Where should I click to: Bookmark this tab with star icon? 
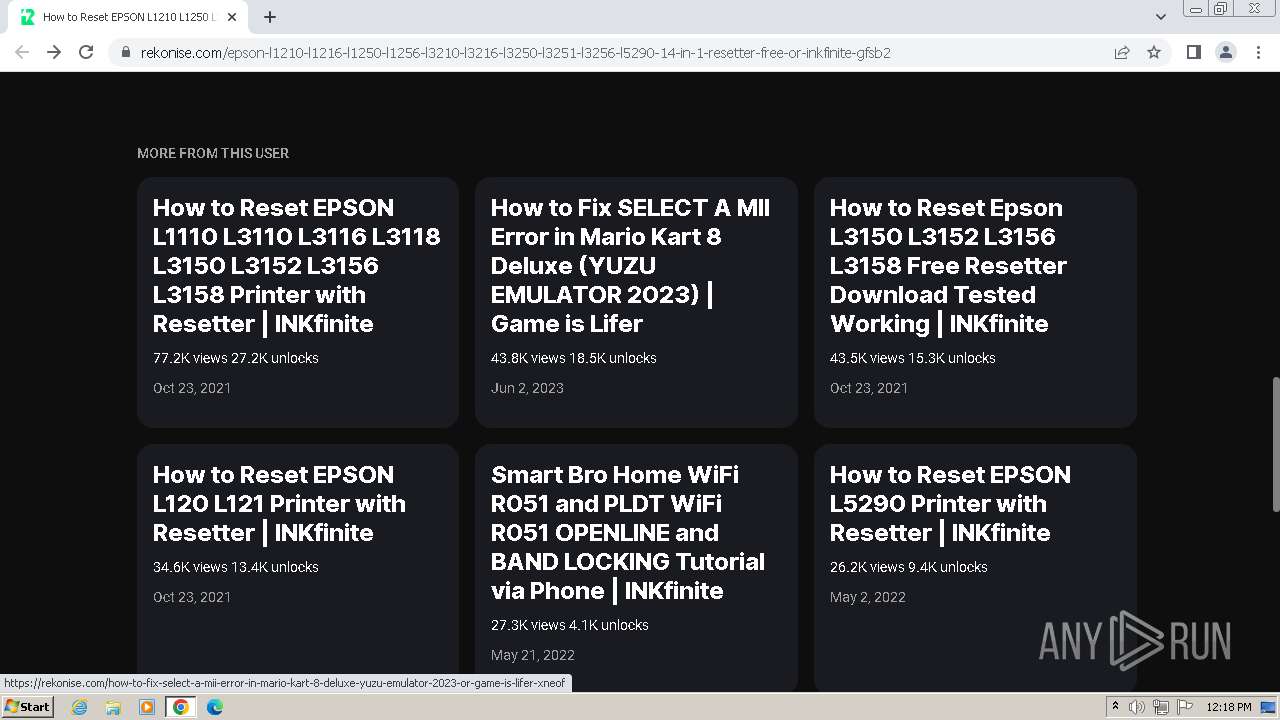[1154, 52]
